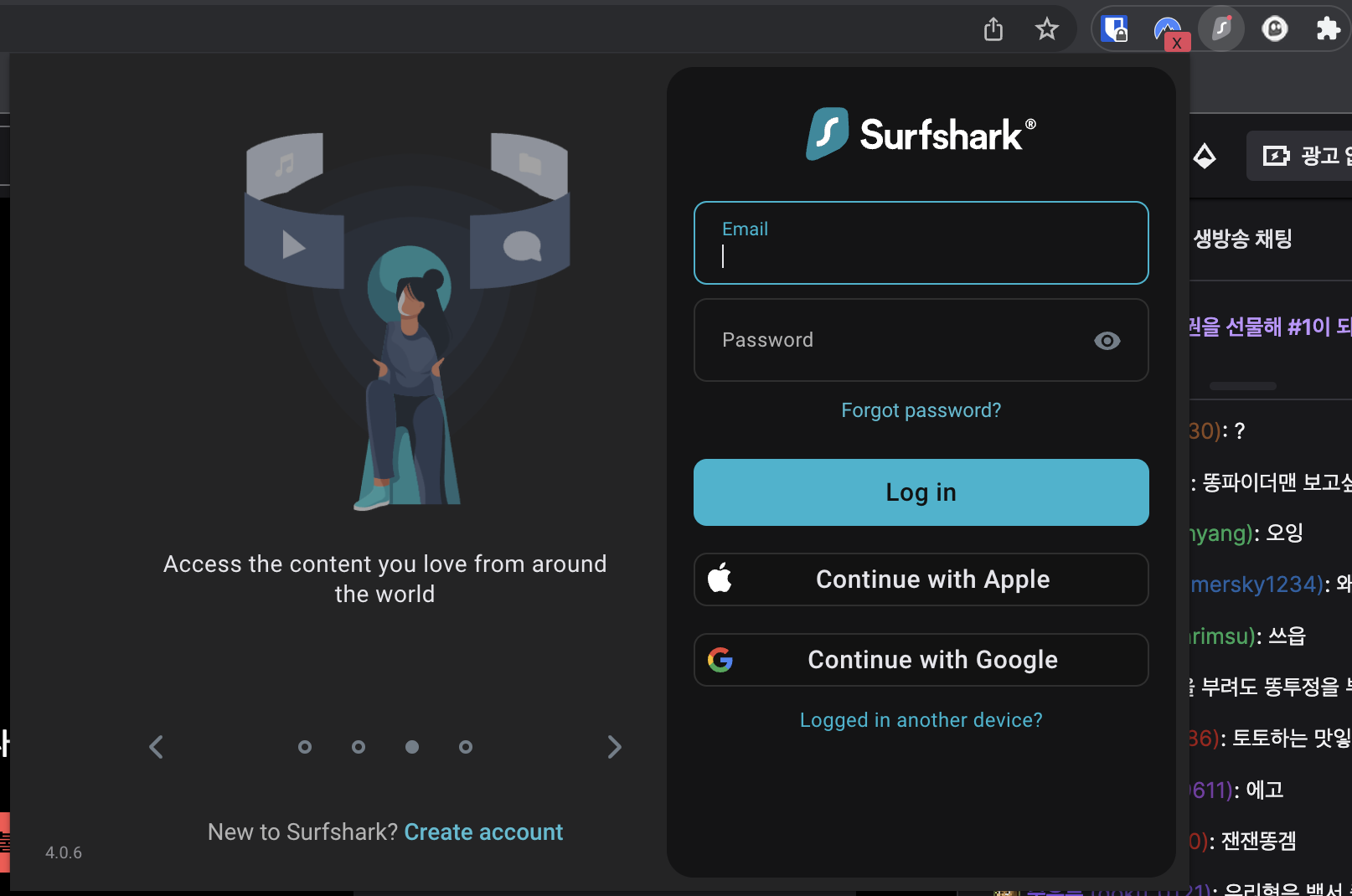Select the second carousel dot
Image resolution: width=1352 pixels, height=896 pixels.
(359, 747)
